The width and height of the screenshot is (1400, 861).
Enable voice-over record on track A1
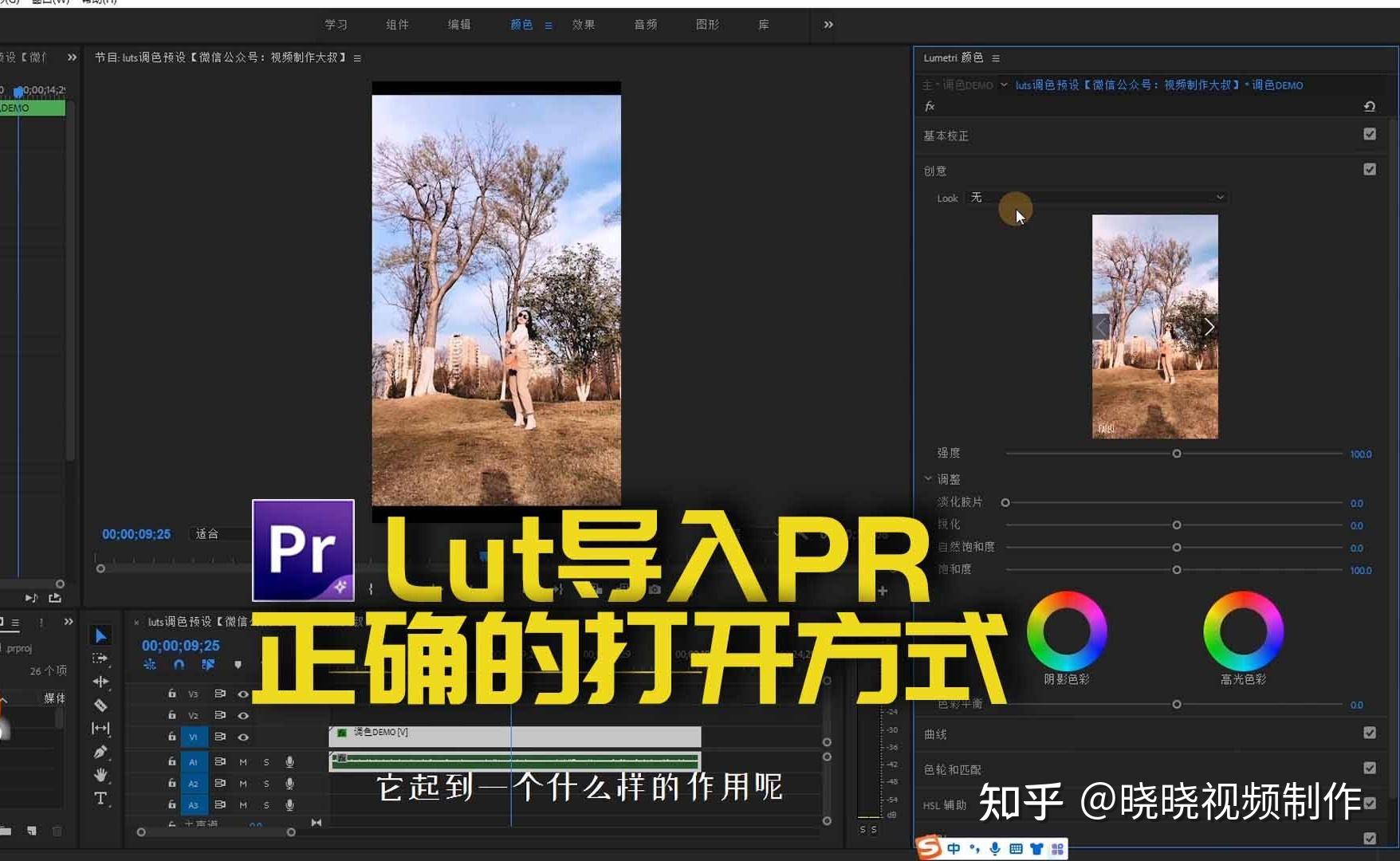[289, 762]
